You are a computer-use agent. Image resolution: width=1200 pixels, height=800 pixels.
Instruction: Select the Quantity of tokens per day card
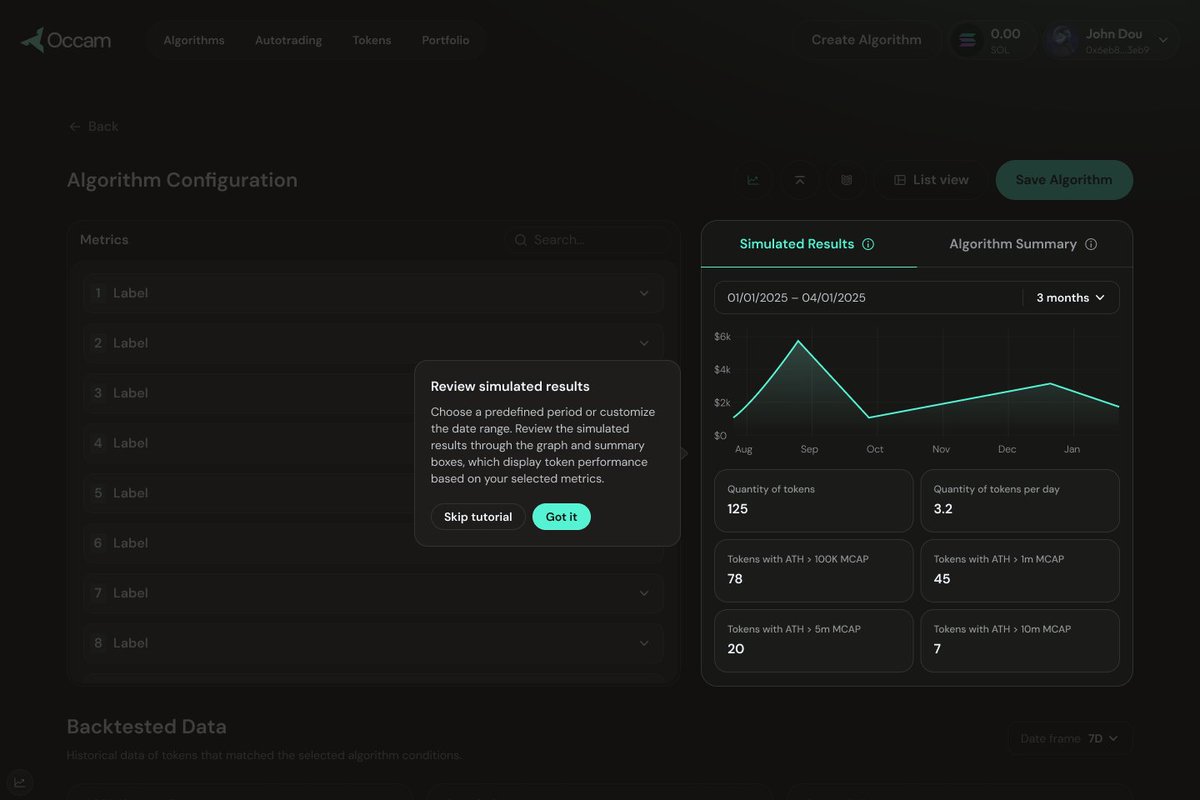tap(1020, 501)
